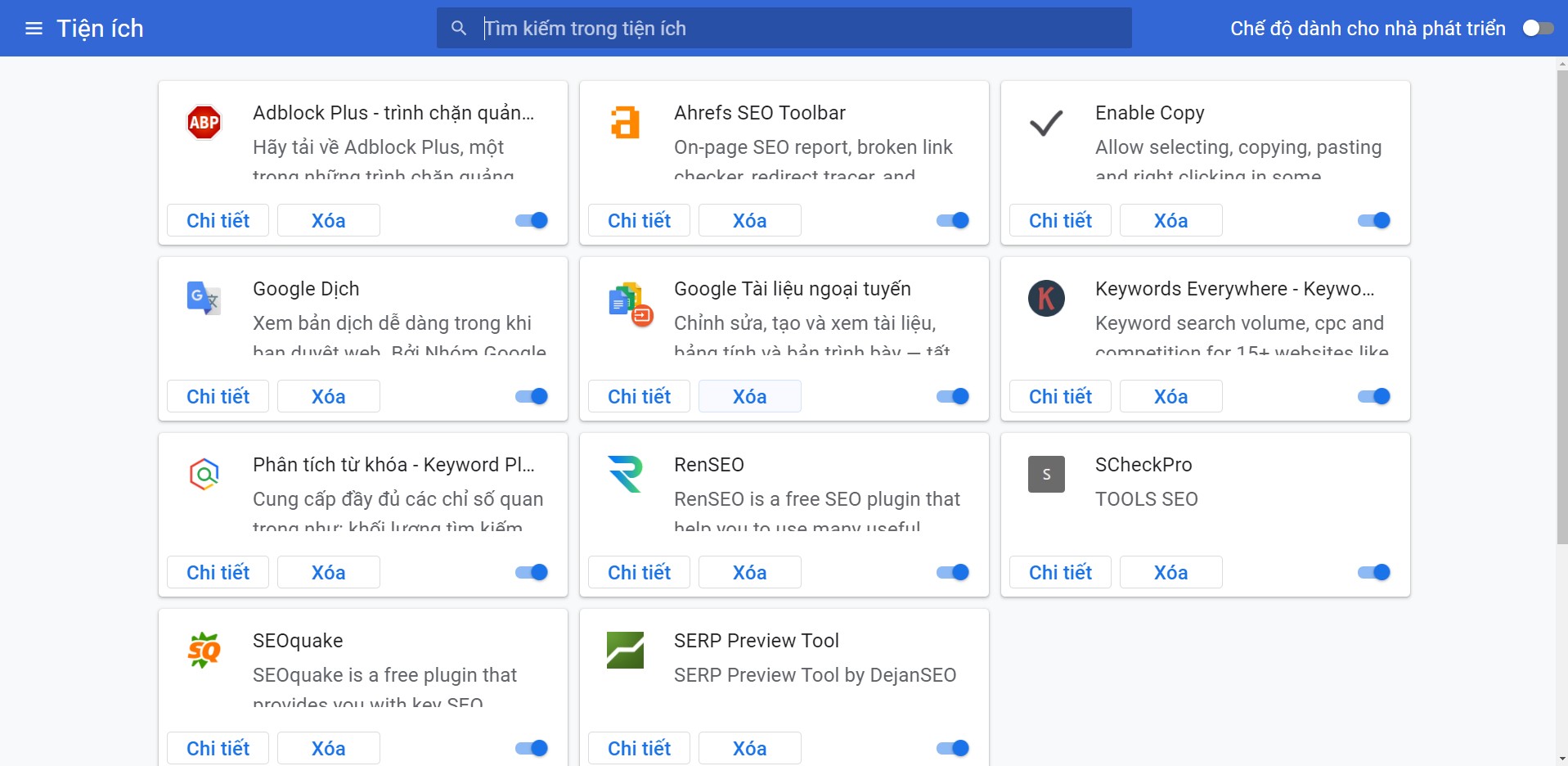Click the search magnifier icon
The image size is (1568, 766).
[459, 29]
